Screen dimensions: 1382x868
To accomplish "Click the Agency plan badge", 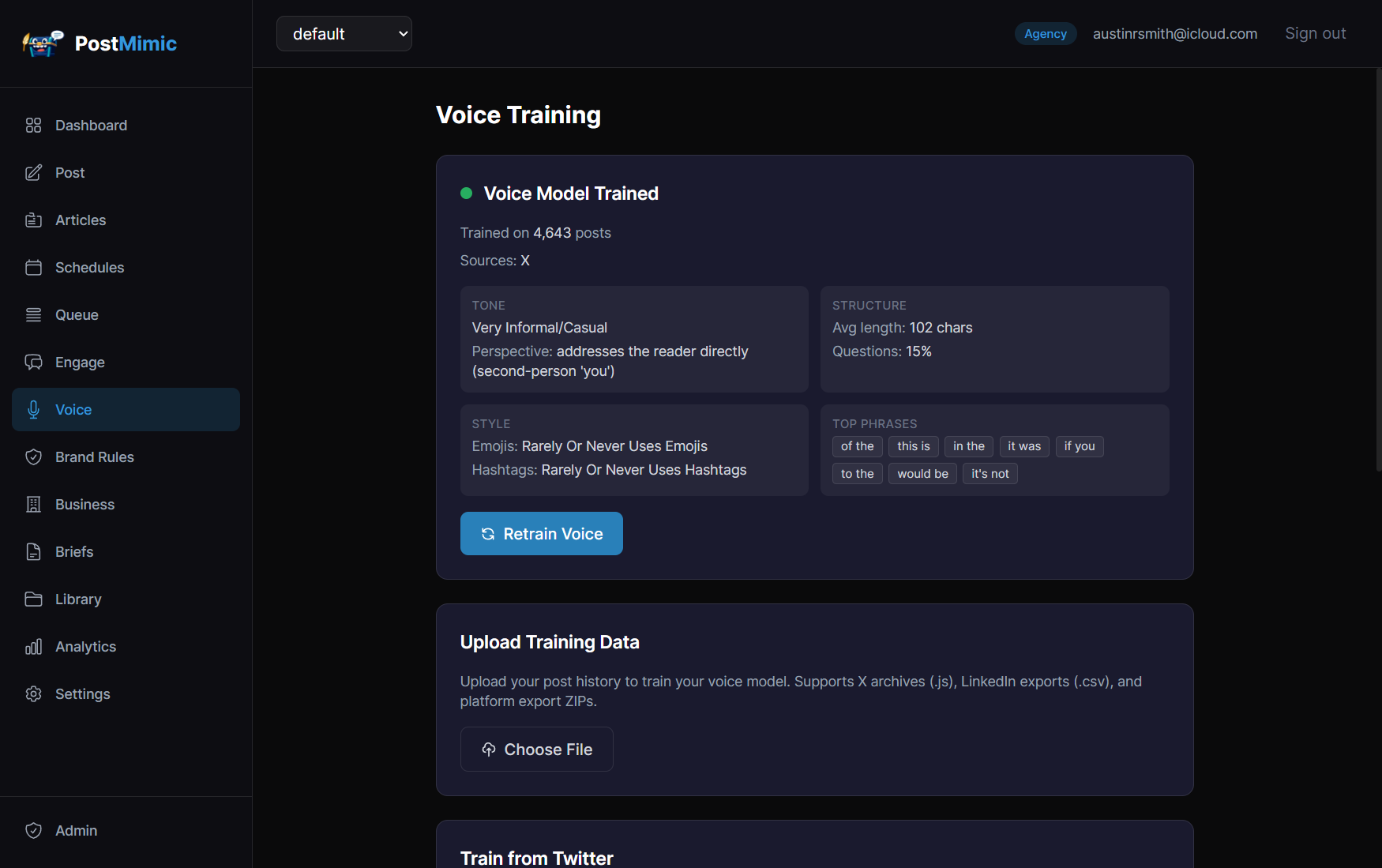I will click(x=1046, y=34).
